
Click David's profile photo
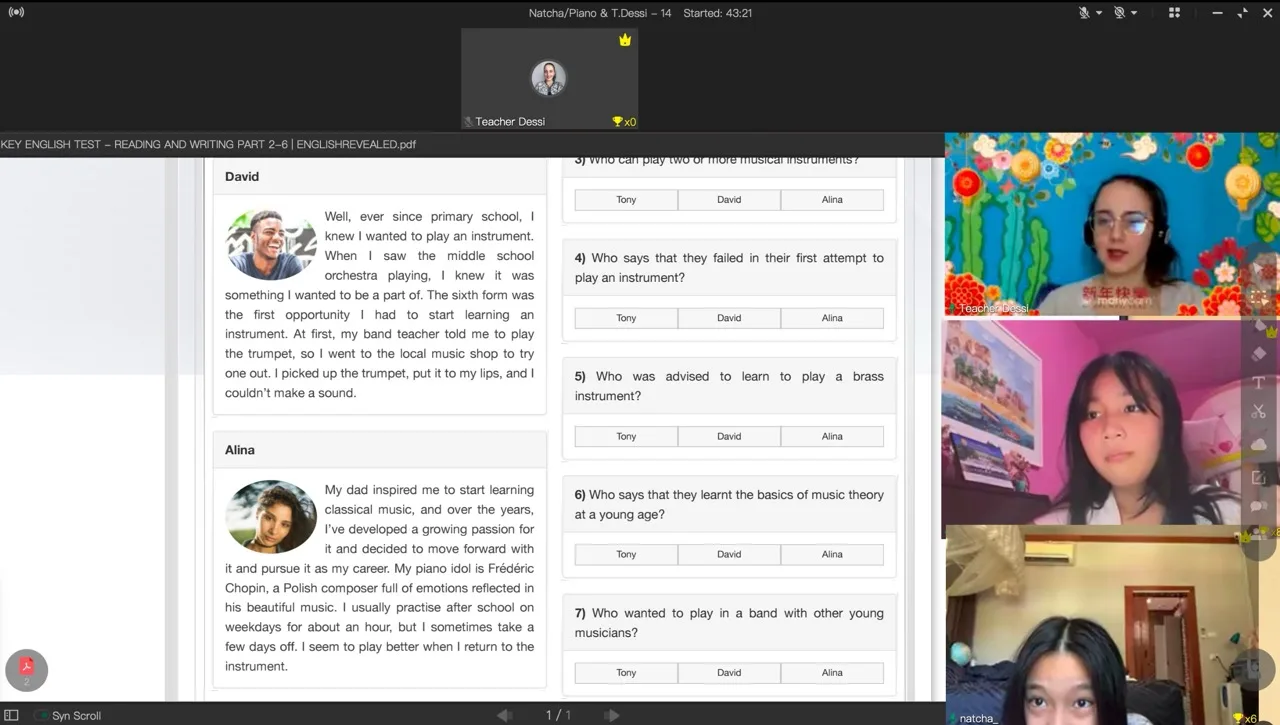point(271,245)
